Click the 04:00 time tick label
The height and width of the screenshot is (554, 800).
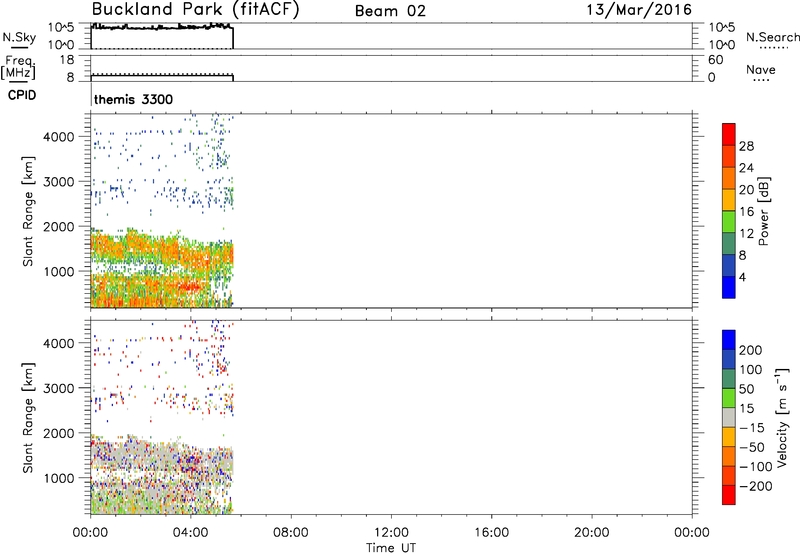pos(190,533)
